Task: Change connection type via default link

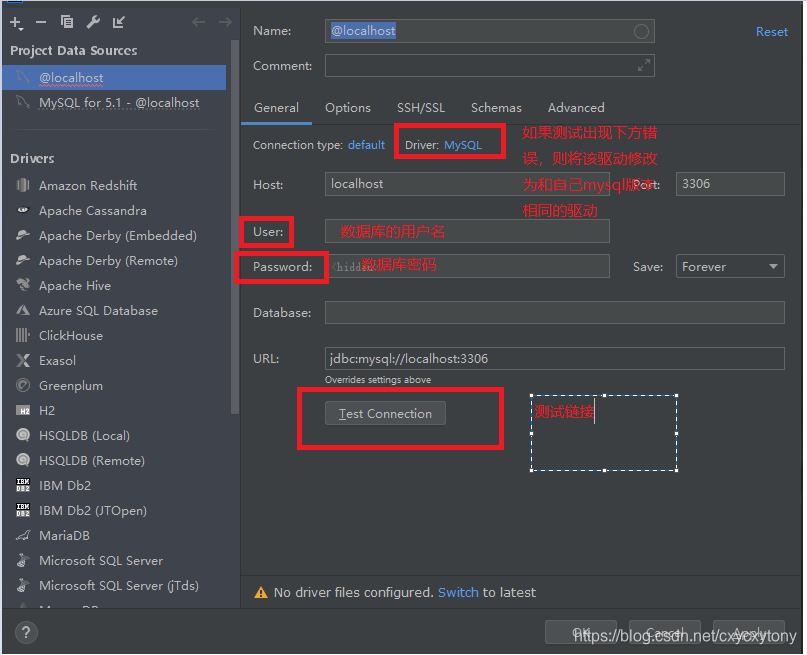Action: coord(366,145)
